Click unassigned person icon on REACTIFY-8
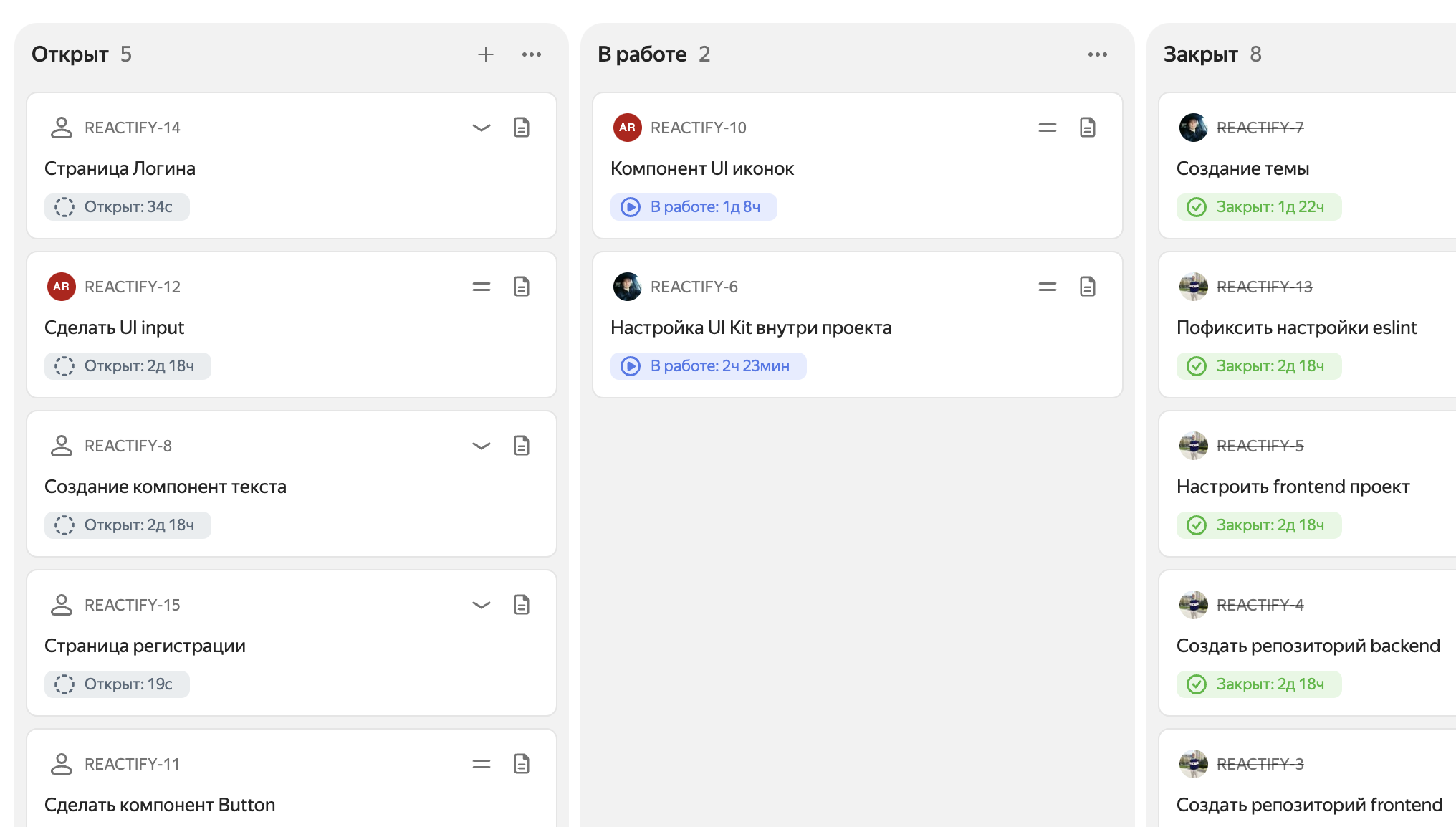The height and width of the screenshot is (827, 1456). [62, 446]
